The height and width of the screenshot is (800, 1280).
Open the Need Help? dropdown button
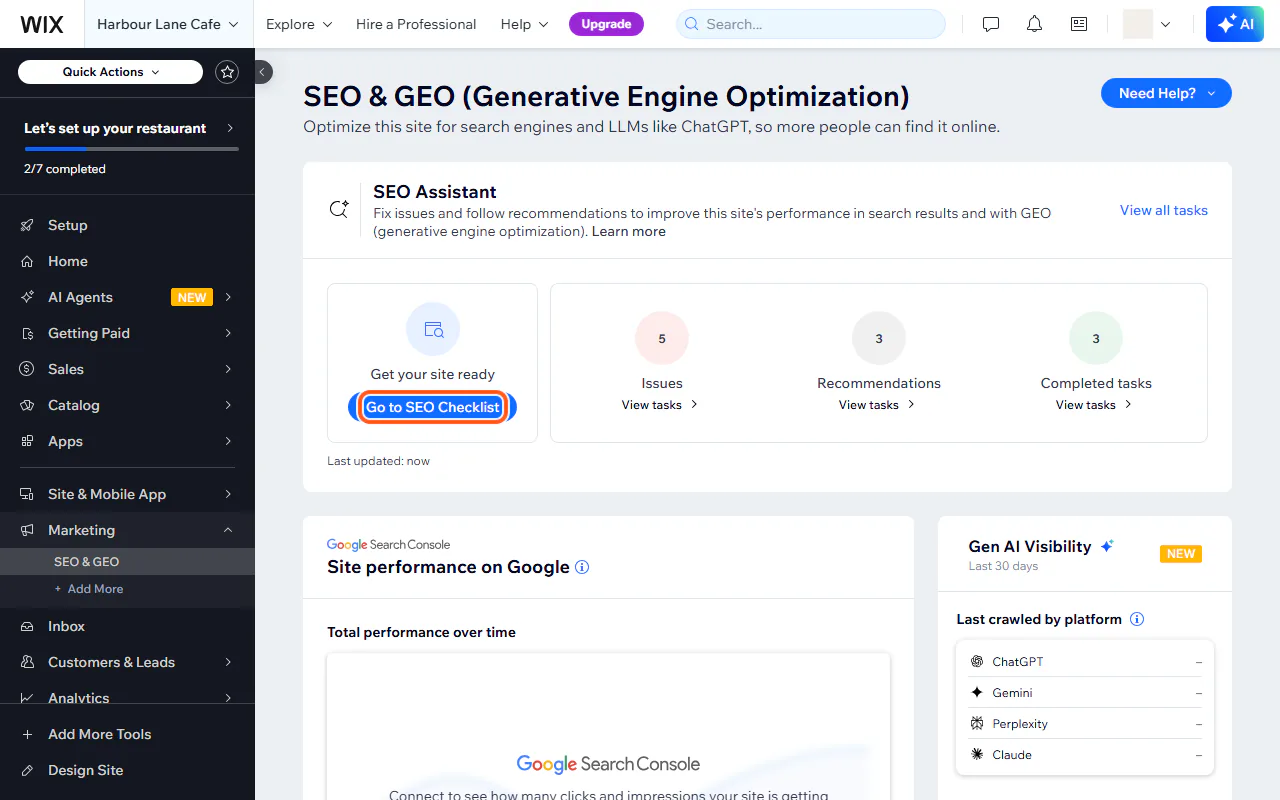pos(1166,93)
